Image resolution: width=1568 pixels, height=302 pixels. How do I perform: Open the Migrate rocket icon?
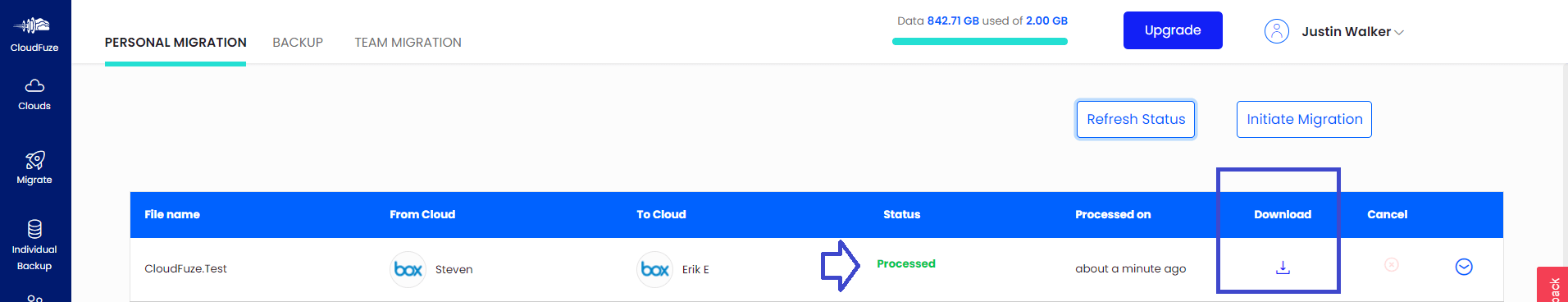34,160
